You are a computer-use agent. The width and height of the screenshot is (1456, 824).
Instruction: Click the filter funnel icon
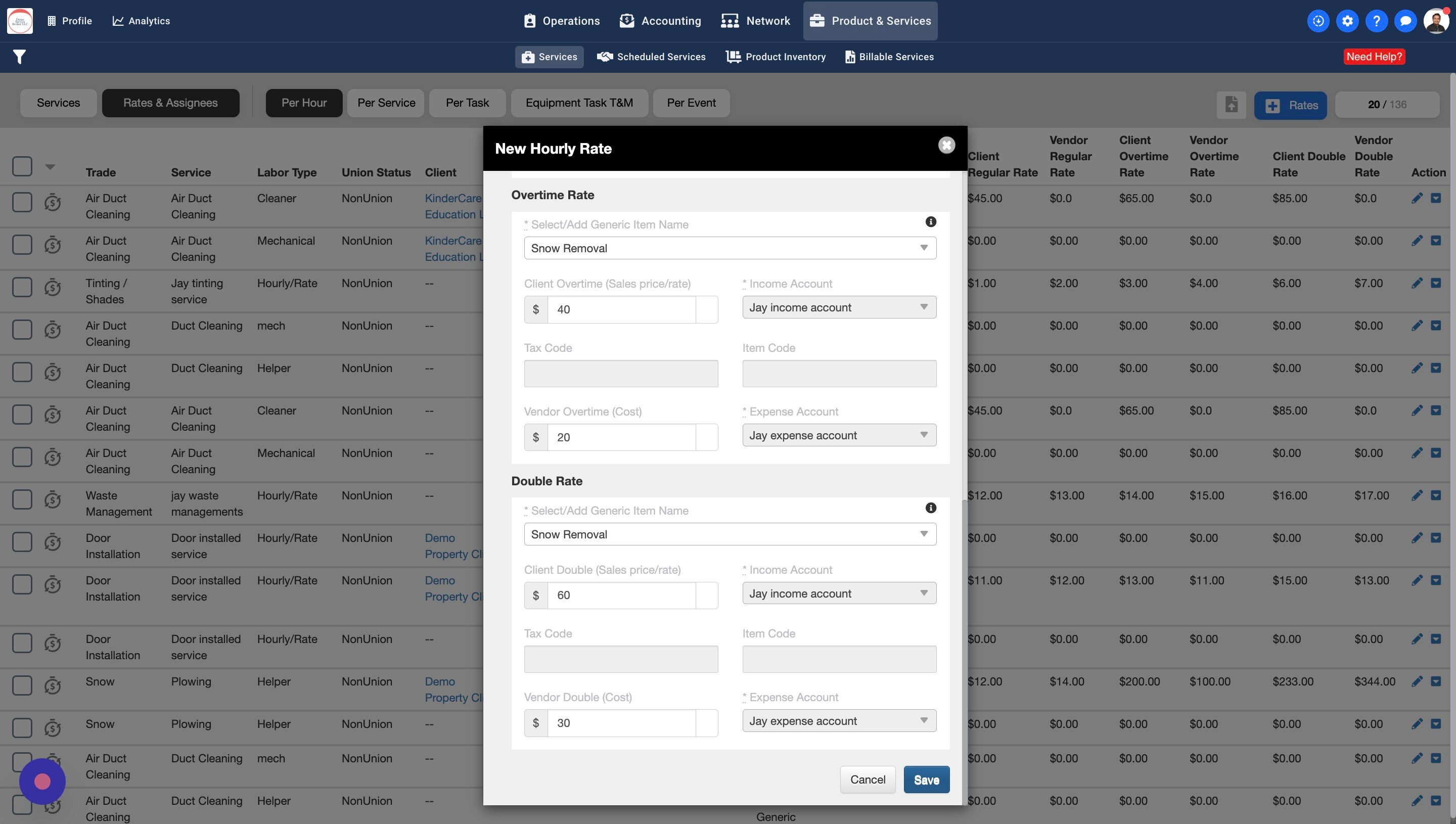click(19, 57)
